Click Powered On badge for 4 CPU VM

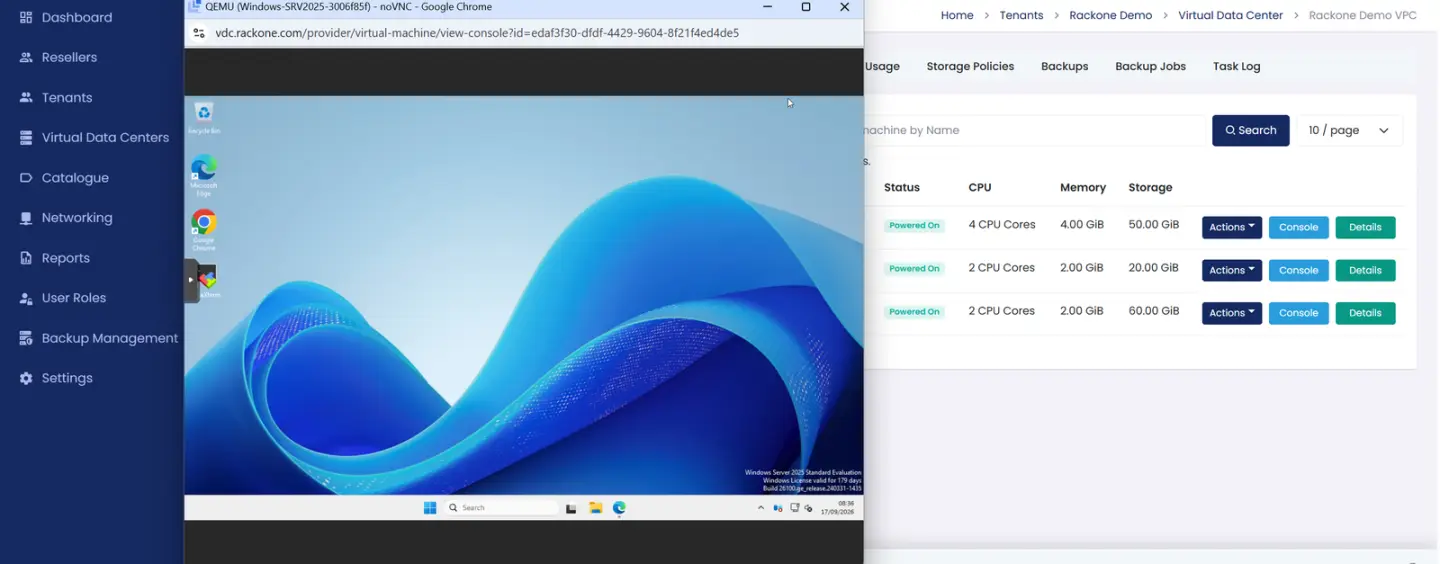point(914,225)
